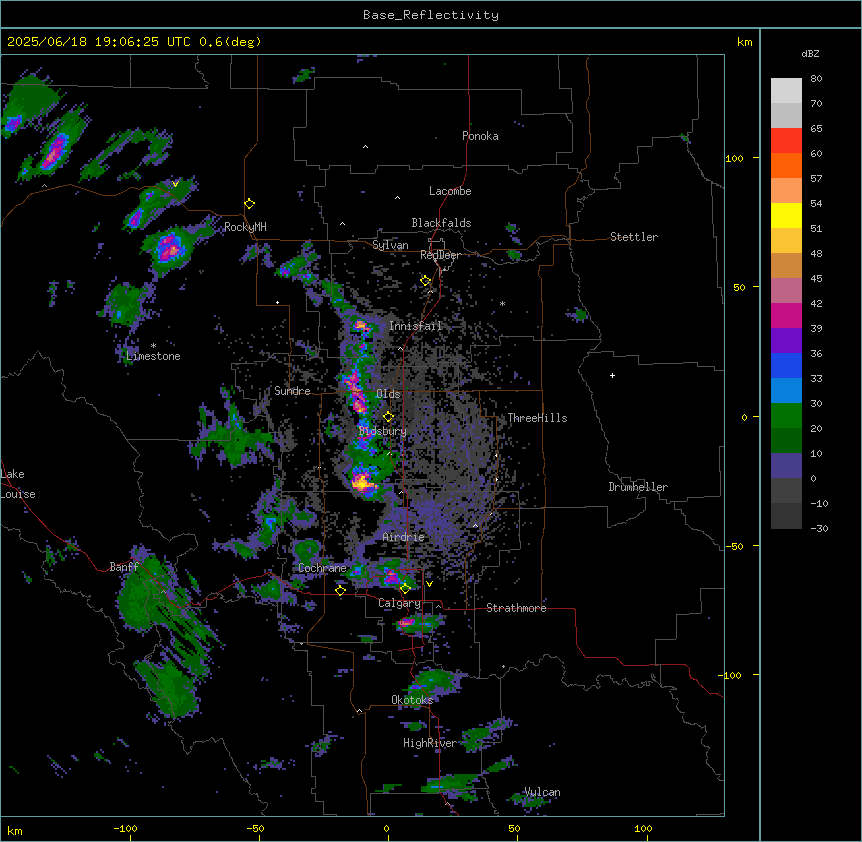
Task: Click the yellow diamond marker right of Olds
Action: coord(388,417)
